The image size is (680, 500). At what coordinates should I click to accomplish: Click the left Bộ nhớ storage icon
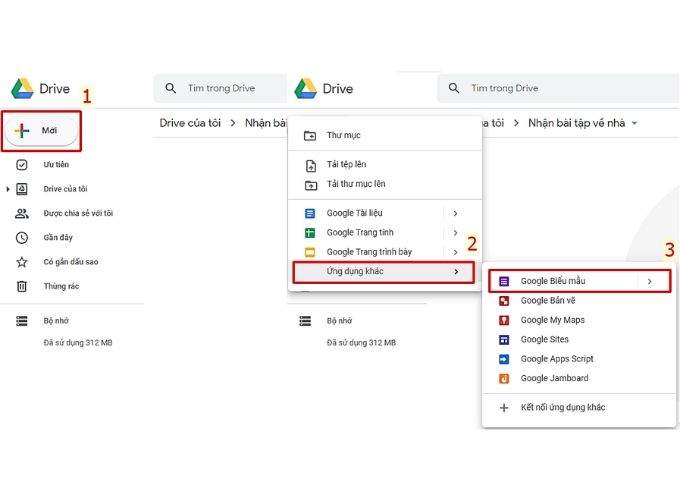click(x=22, y=321)
